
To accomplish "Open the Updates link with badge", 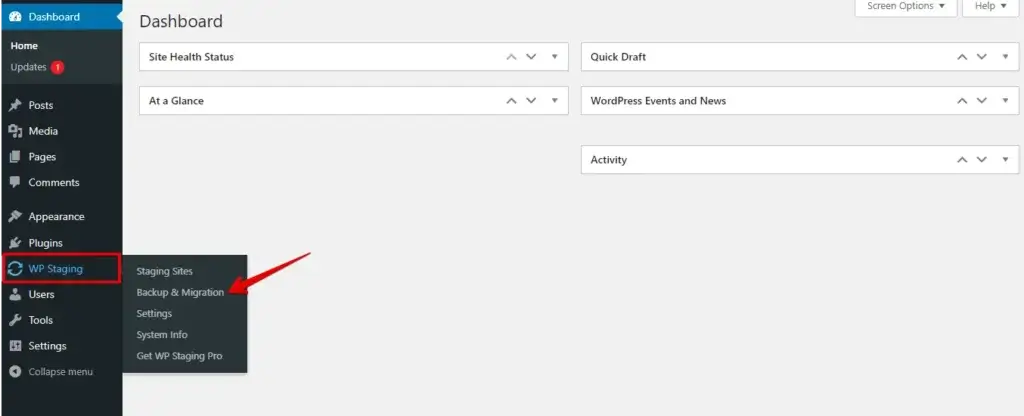I will pyautogui.click(x=37, y=67).
